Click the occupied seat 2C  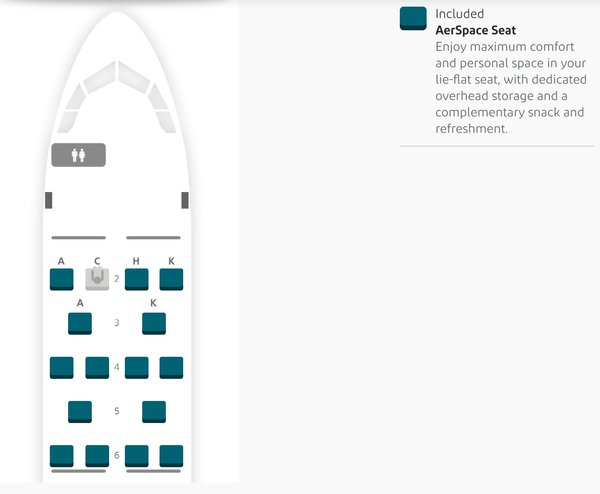tap(97, 279)
